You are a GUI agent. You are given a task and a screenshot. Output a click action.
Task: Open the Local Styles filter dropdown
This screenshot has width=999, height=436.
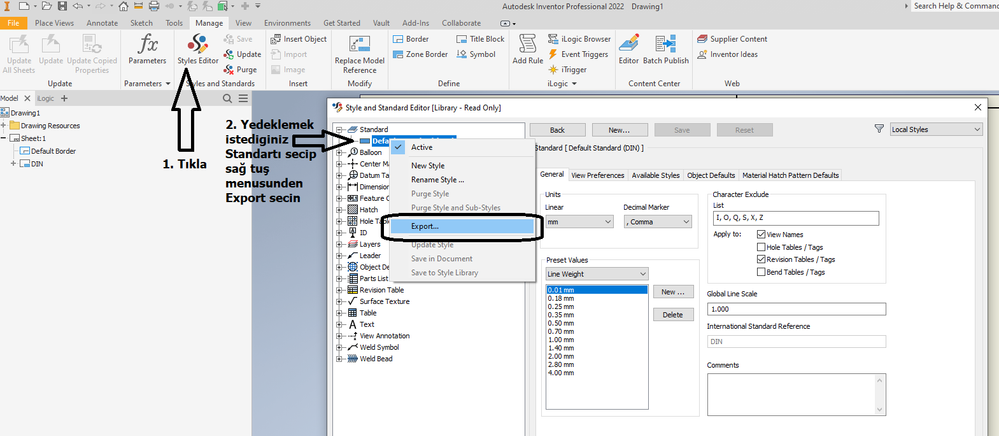pyautogui.click(x=936, y=129)
